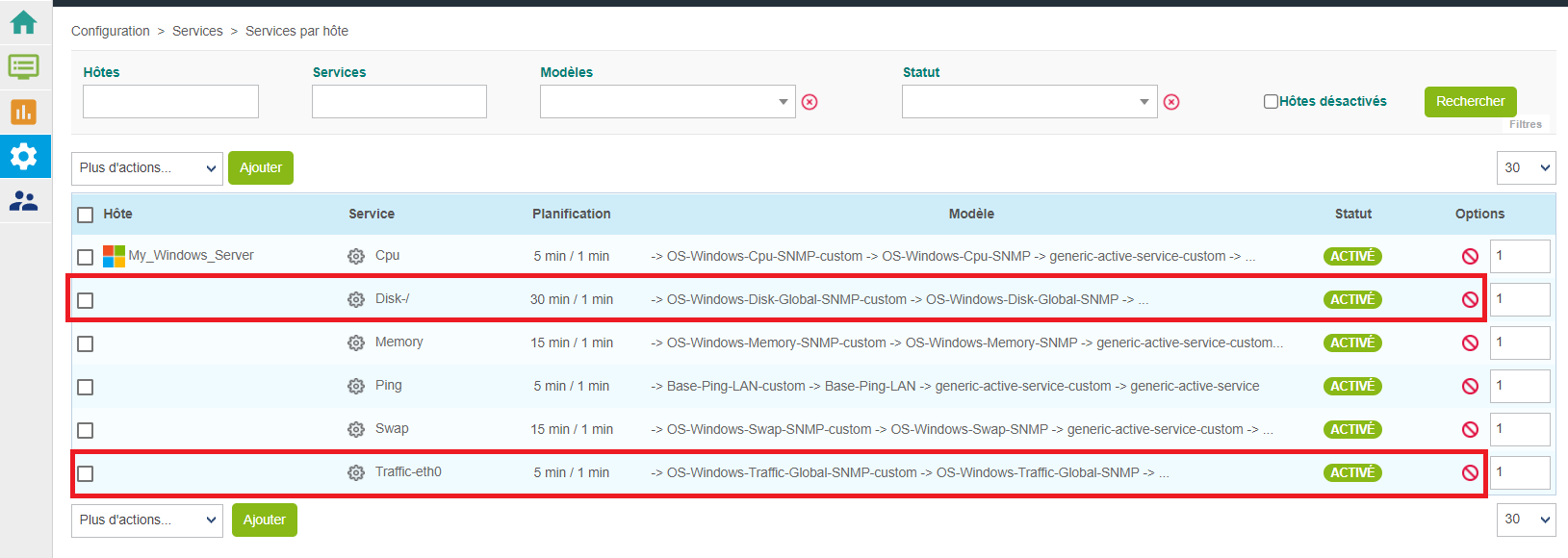The width and height of the screenshot is (1568, 558).
Task: Select the Disk-/ service row checkbox
Action: tap(86, 300)
